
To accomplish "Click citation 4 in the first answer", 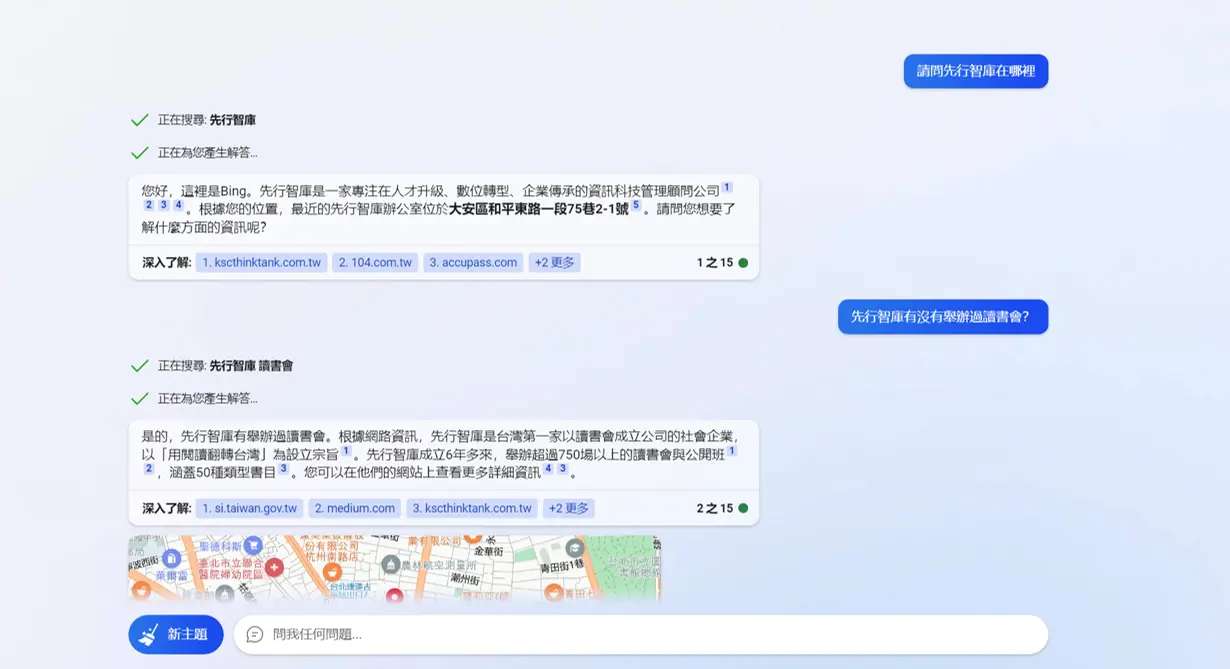I will [x=178, y=205].
